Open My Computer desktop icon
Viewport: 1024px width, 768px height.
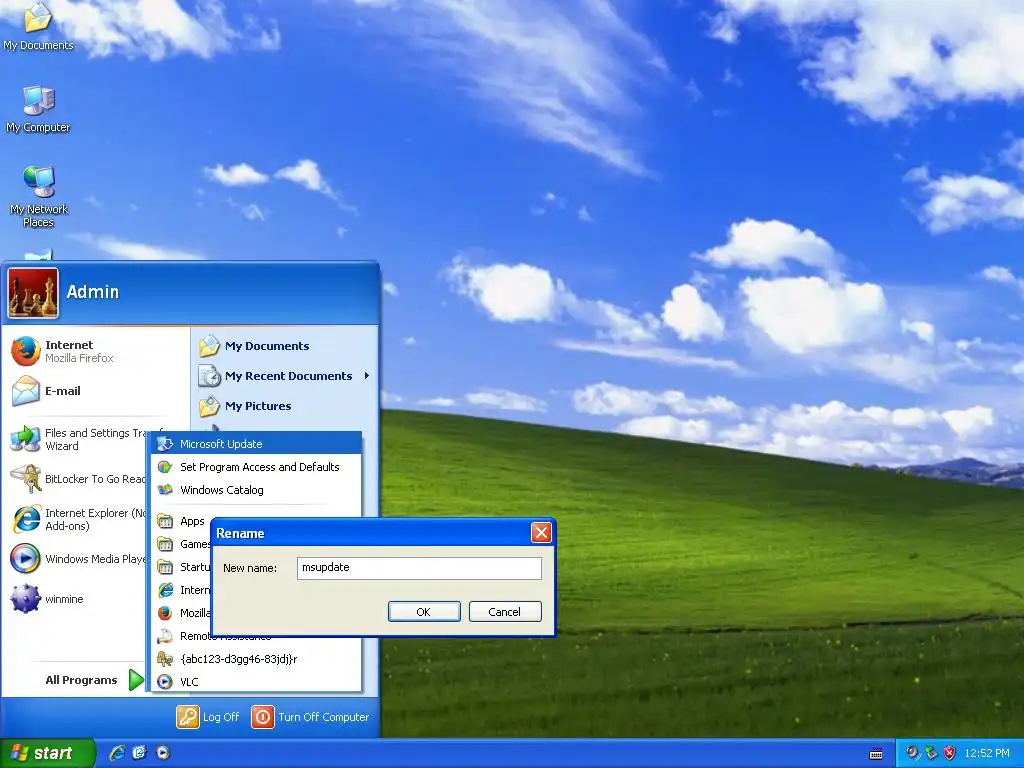(38, 108)
